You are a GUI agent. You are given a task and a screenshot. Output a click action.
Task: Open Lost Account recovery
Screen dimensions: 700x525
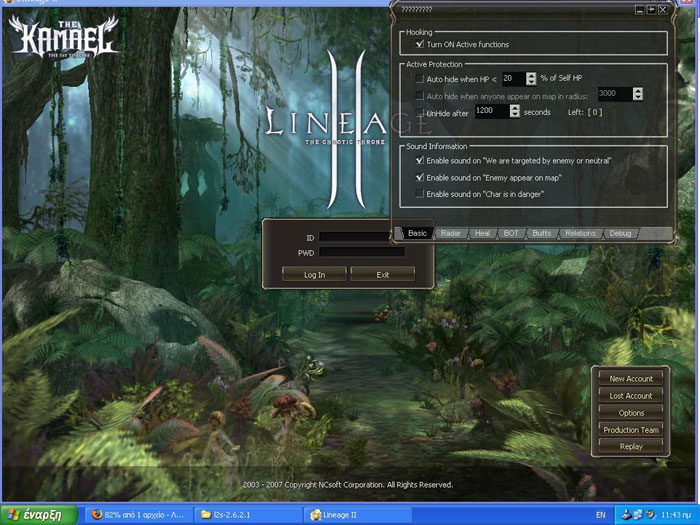point(631,396)
